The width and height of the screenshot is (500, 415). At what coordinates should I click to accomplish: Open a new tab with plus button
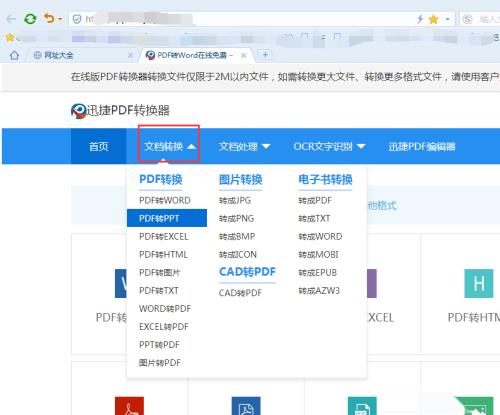[x=265, y=55]
